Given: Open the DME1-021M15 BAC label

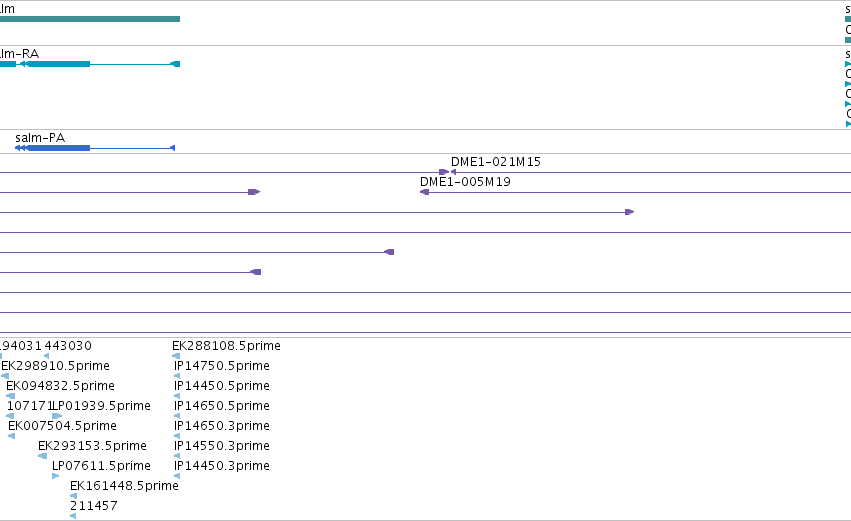Looking at the screenshot, I should click(x=496, y=162).
